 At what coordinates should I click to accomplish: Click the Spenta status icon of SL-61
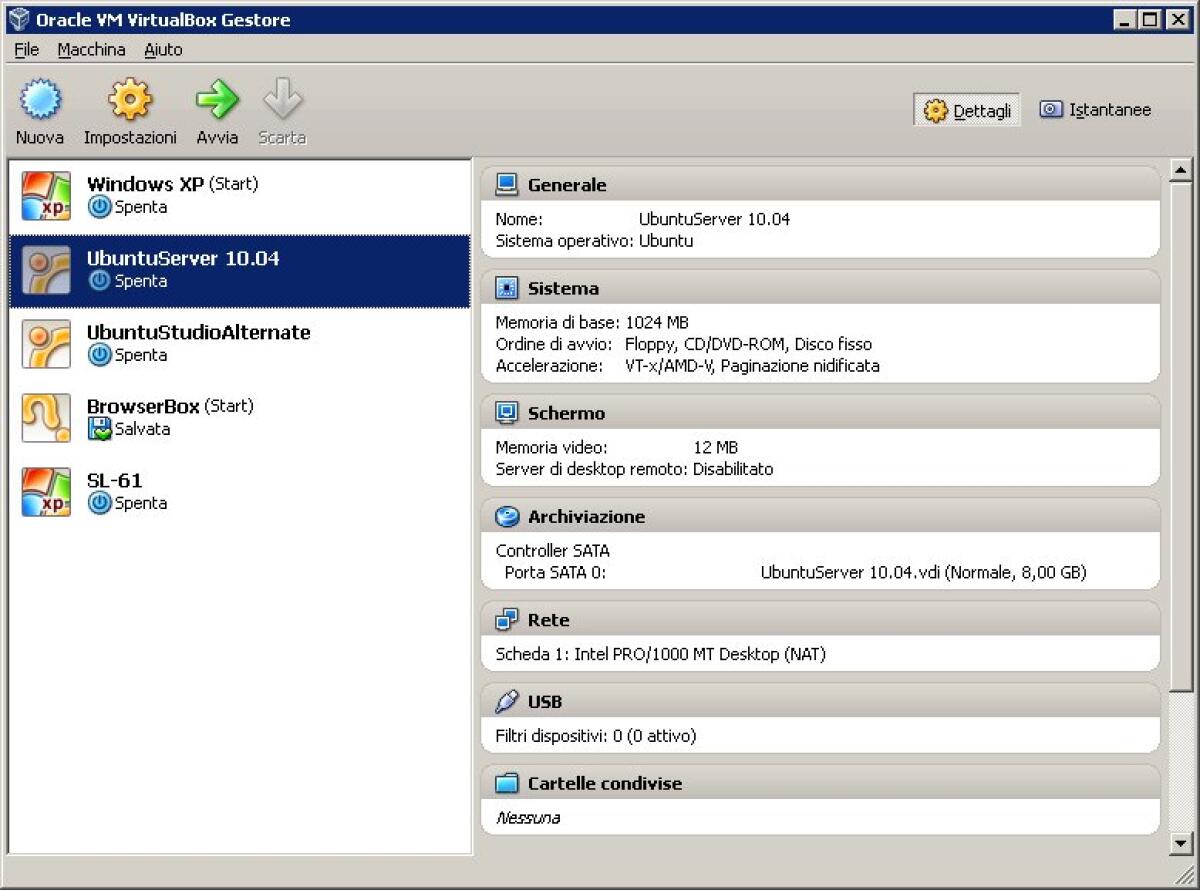[x=100, y=504]
